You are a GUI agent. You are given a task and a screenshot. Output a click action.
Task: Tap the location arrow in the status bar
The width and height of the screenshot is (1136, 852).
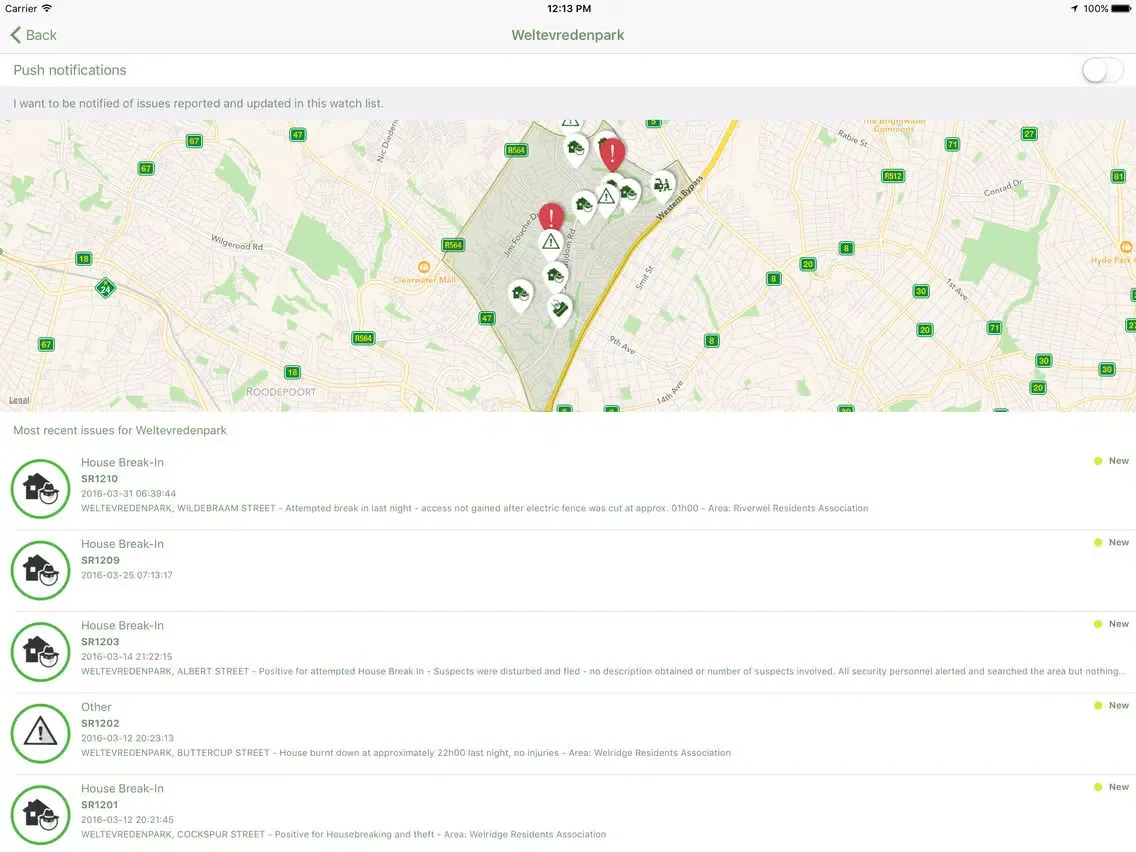(1074, 9)
